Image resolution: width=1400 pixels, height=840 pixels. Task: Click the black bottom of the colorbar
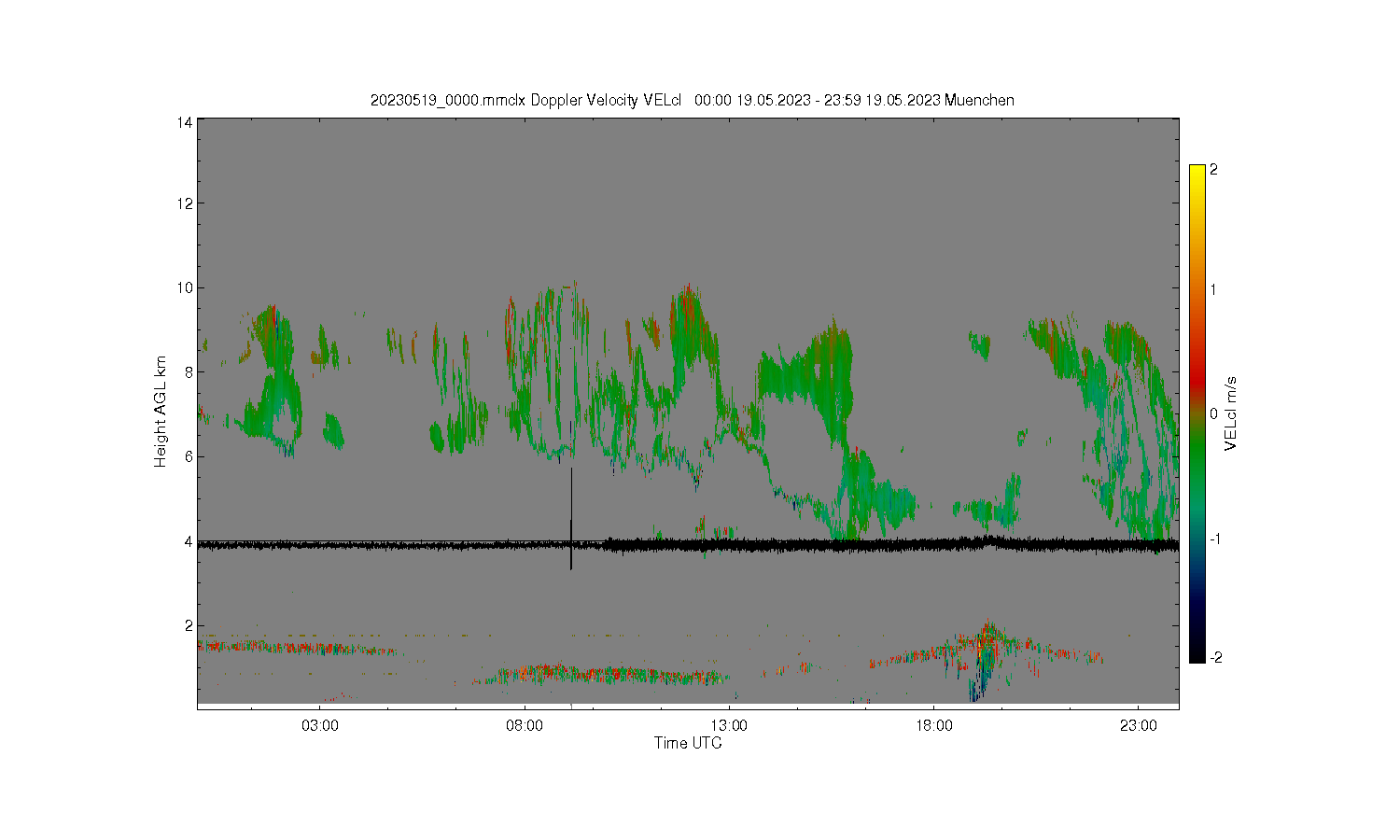click(1197, 651)
